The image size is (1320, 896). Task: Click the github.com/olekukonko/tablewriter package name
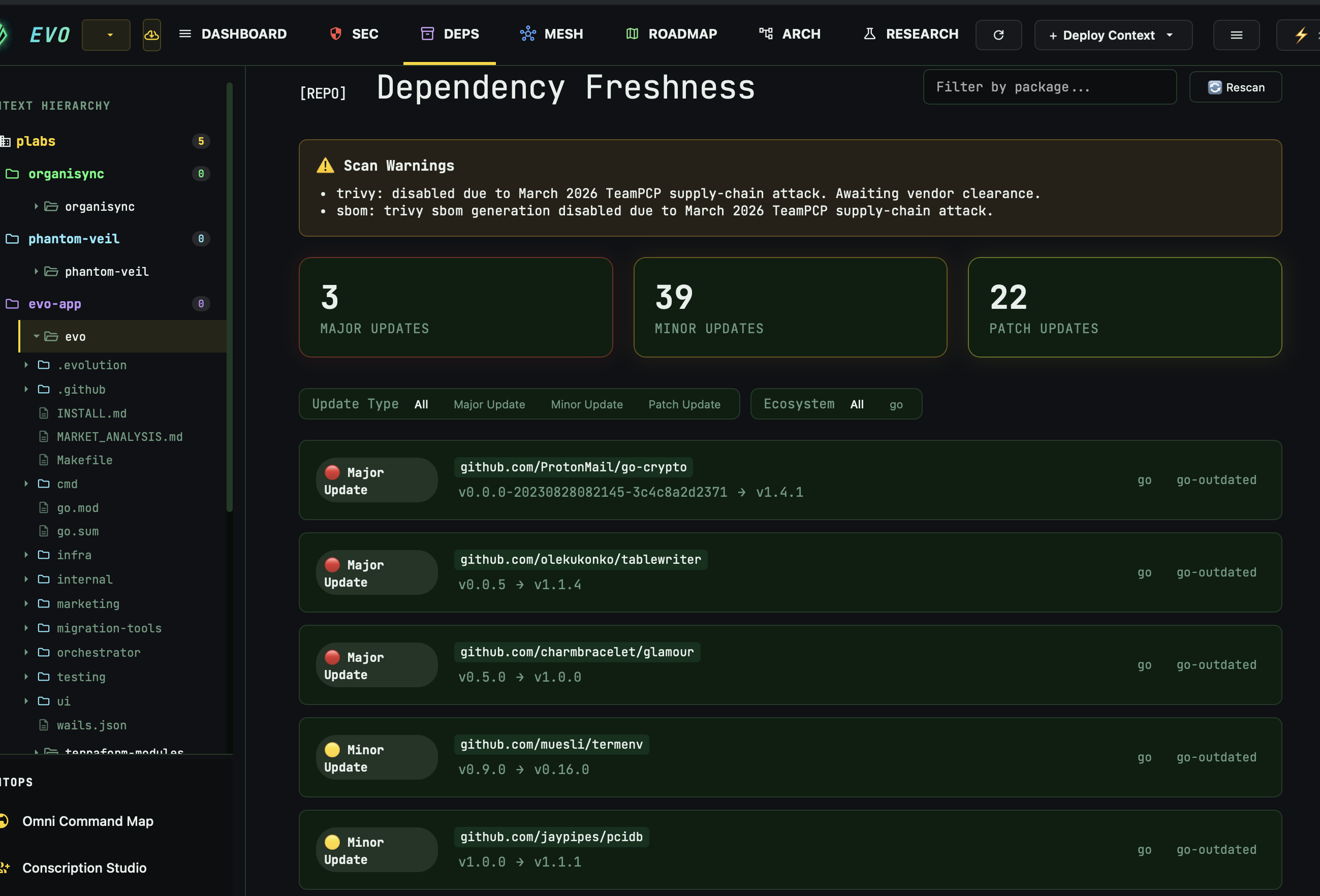580,559
